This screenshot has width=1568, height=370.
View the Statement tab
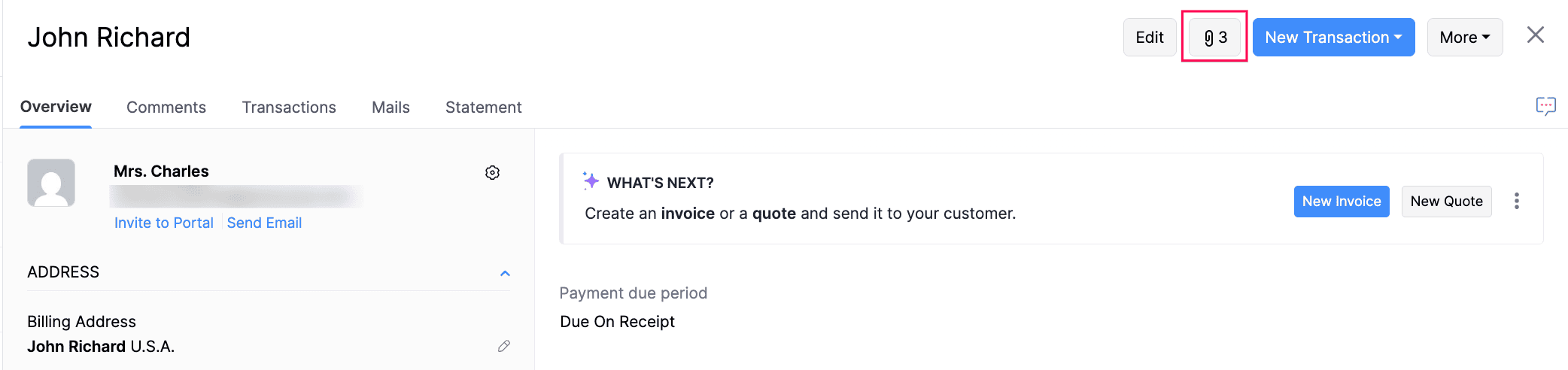point(483,108)
